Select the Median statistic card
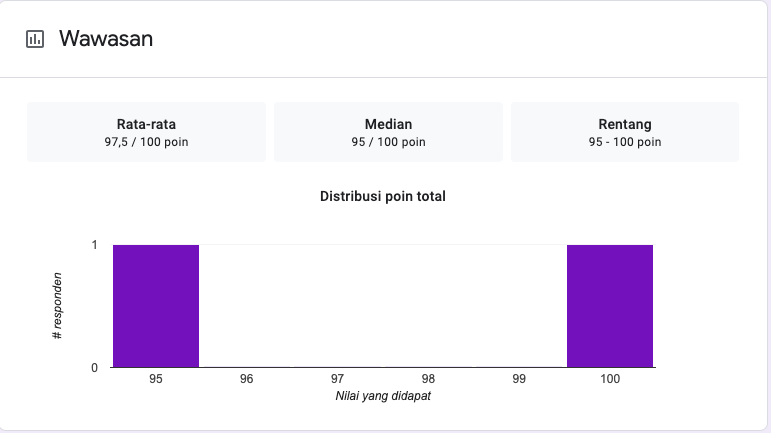Screen dimensions: 771x433 (x=388, y=132)
